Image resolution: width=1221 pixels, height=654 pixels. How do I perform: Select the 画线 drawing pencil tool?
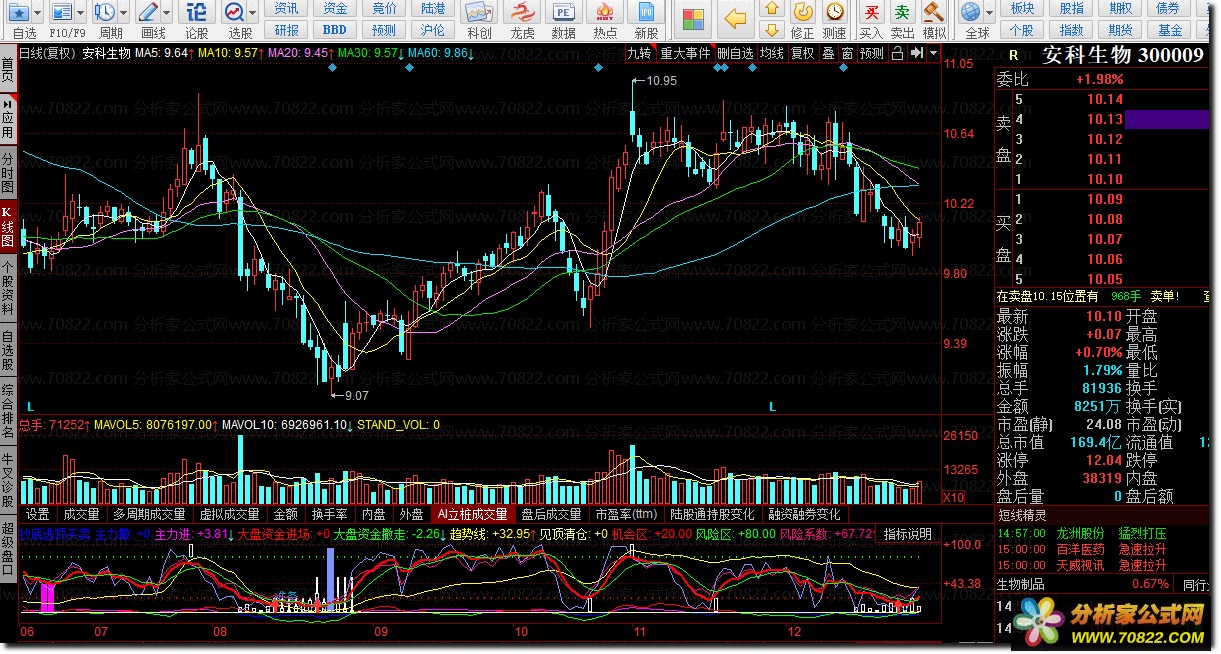(x=148, y=12)
